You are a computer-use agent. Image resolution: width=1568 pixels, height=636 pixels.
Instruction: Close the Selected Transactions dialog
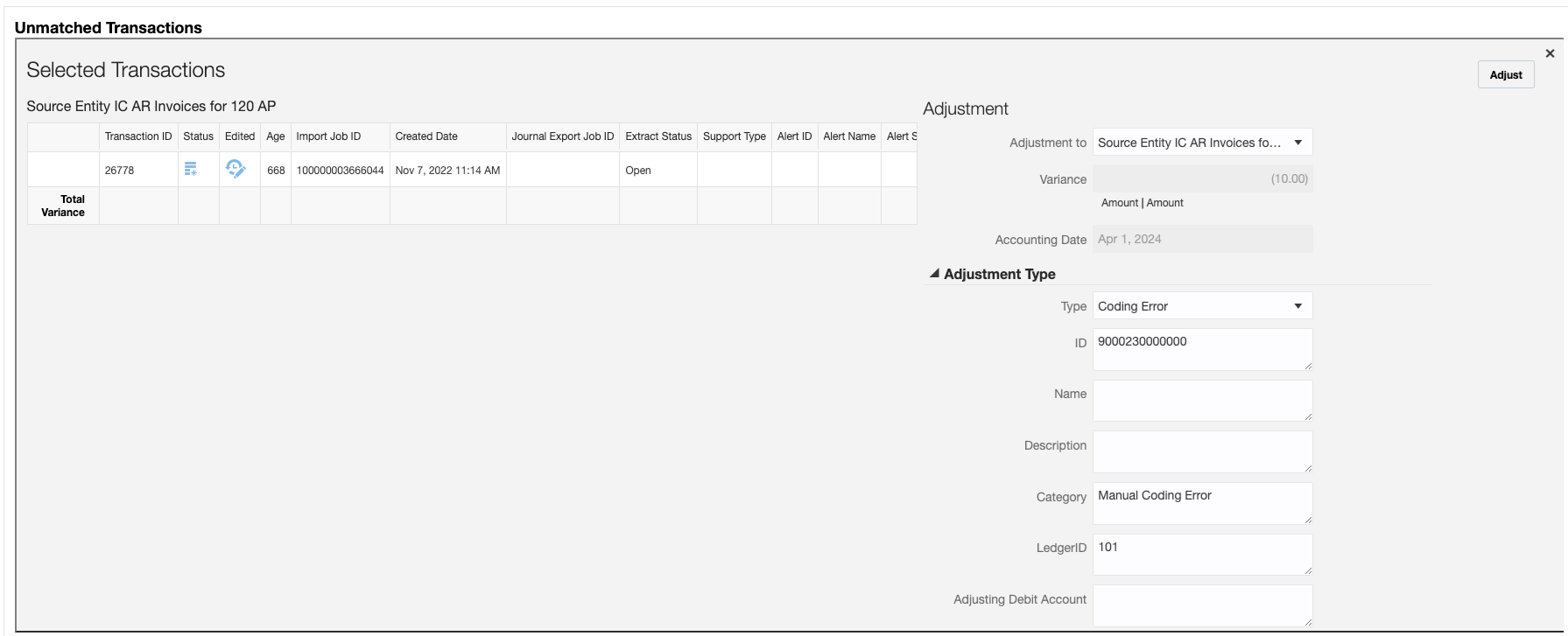click(x=1550, y=53)
